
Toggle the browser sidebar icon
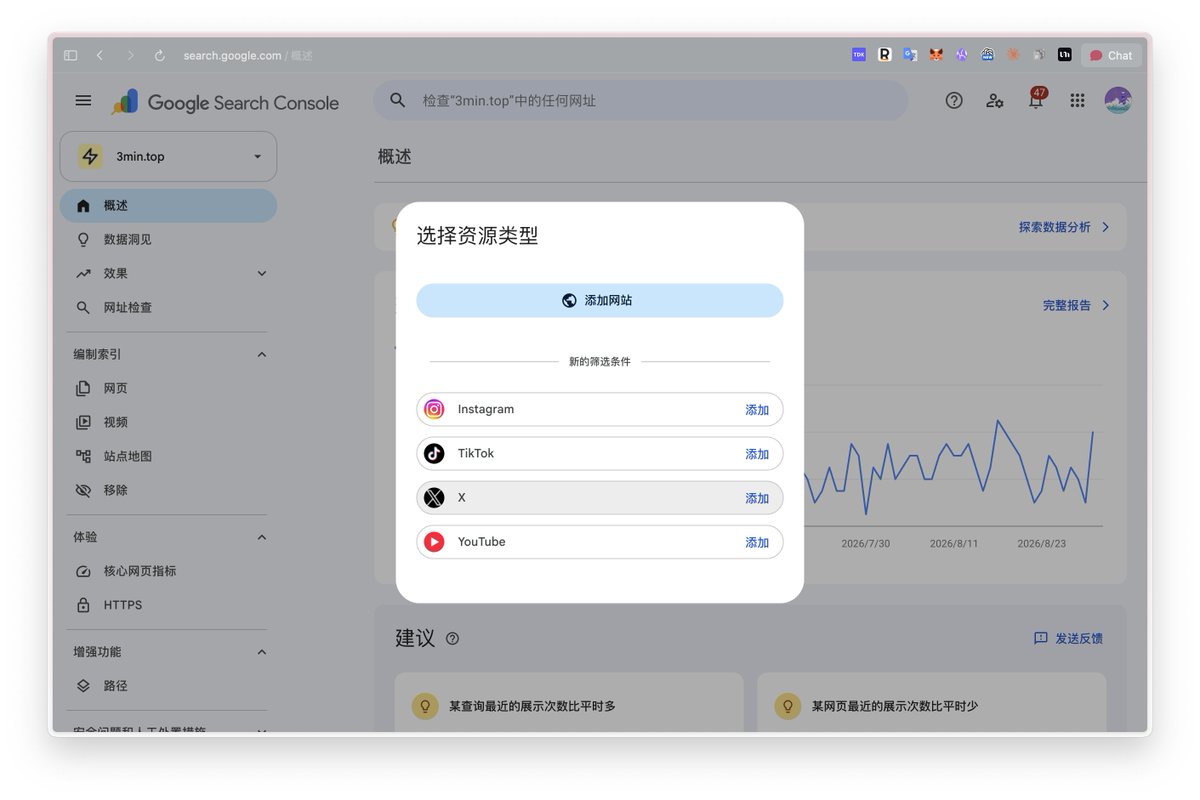click(70, 55)
